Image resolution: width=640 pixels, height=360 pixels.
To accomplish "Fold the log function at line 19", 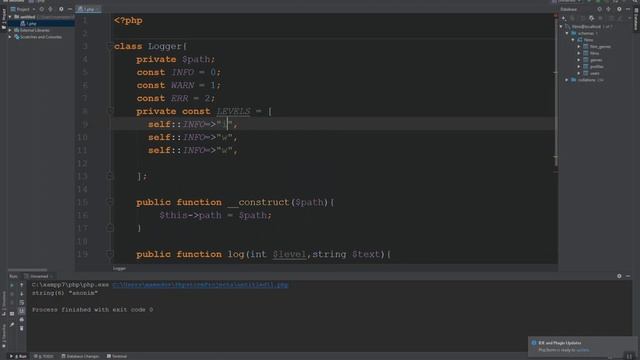I will point(110,254).
